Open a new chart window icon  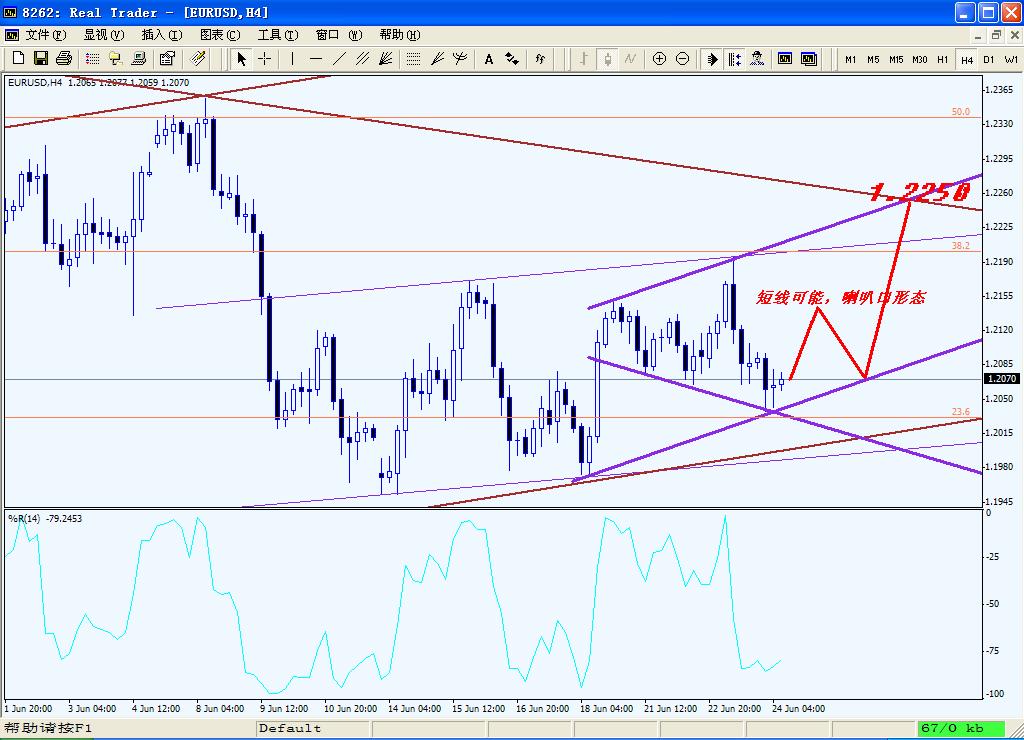click(x=785, y=59)
